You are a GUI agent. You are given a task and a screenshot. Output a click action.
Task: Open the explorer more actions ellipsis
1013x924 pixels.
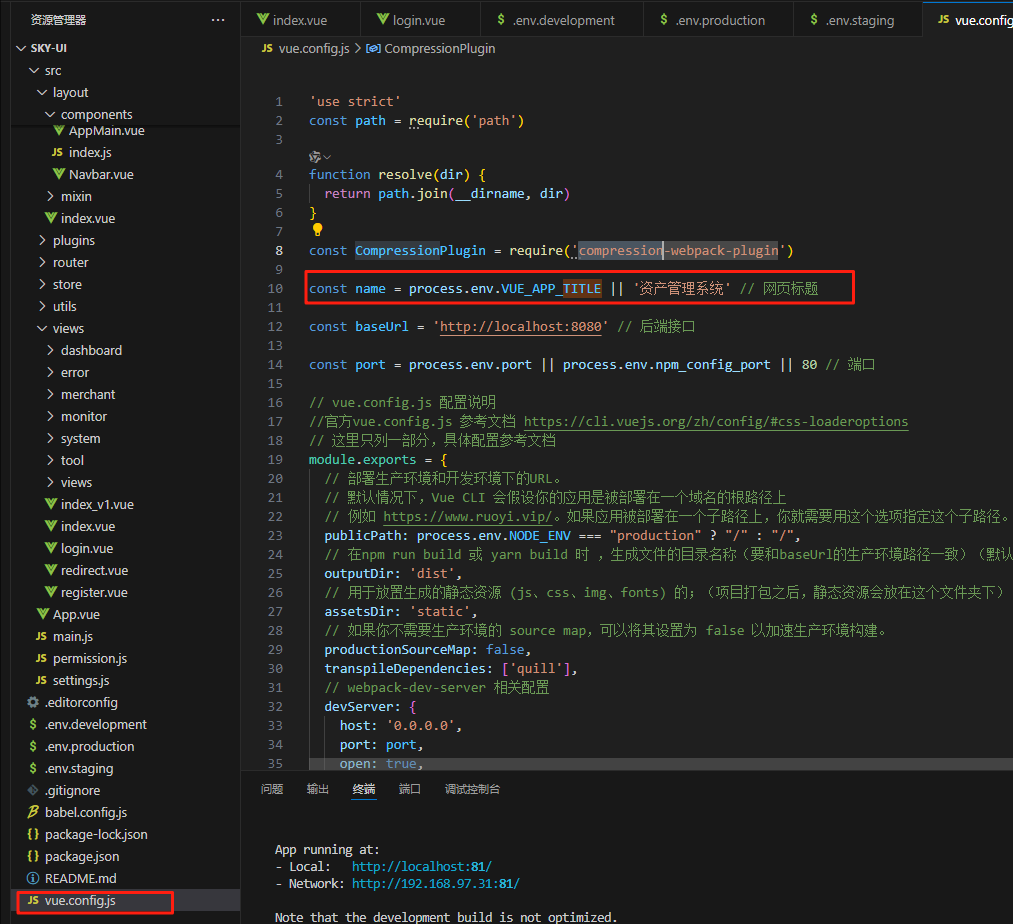[x=218, y=20]
